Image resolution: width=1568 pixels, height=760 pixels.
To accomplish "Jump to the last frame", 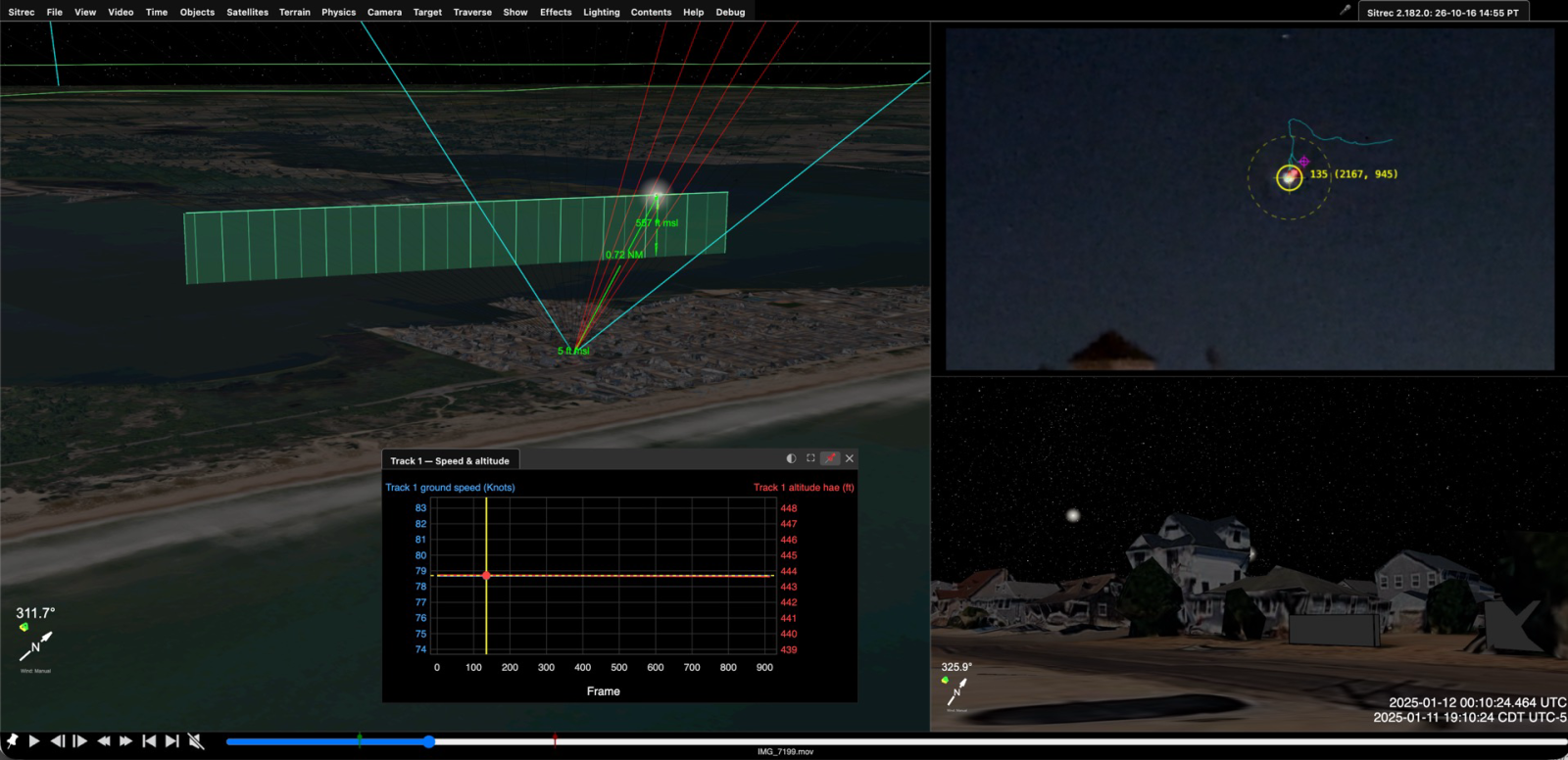I will click(171, 741).
